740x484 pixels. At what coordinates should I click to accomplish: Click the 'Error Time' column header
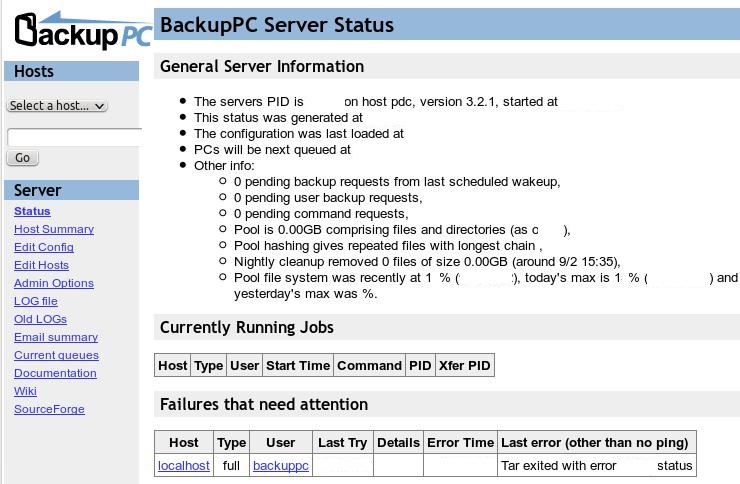coord(461,442)
